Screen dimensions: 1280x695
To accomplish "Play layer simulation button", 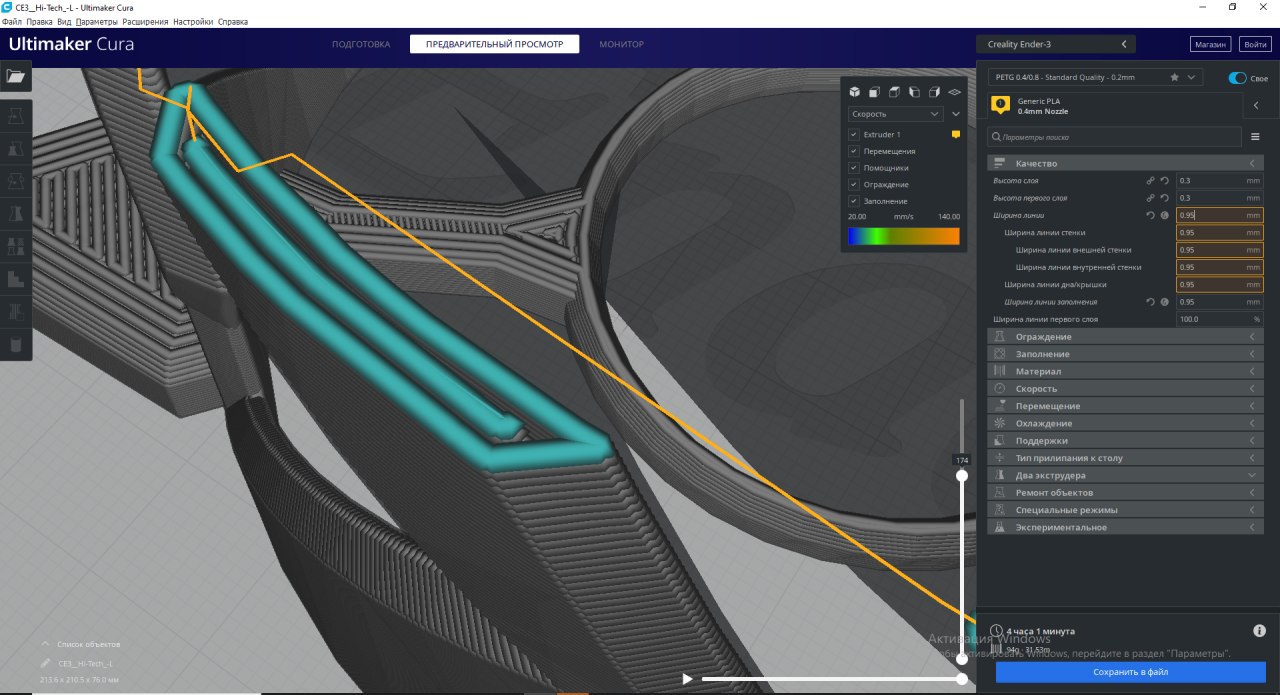I will click(687, 679).
